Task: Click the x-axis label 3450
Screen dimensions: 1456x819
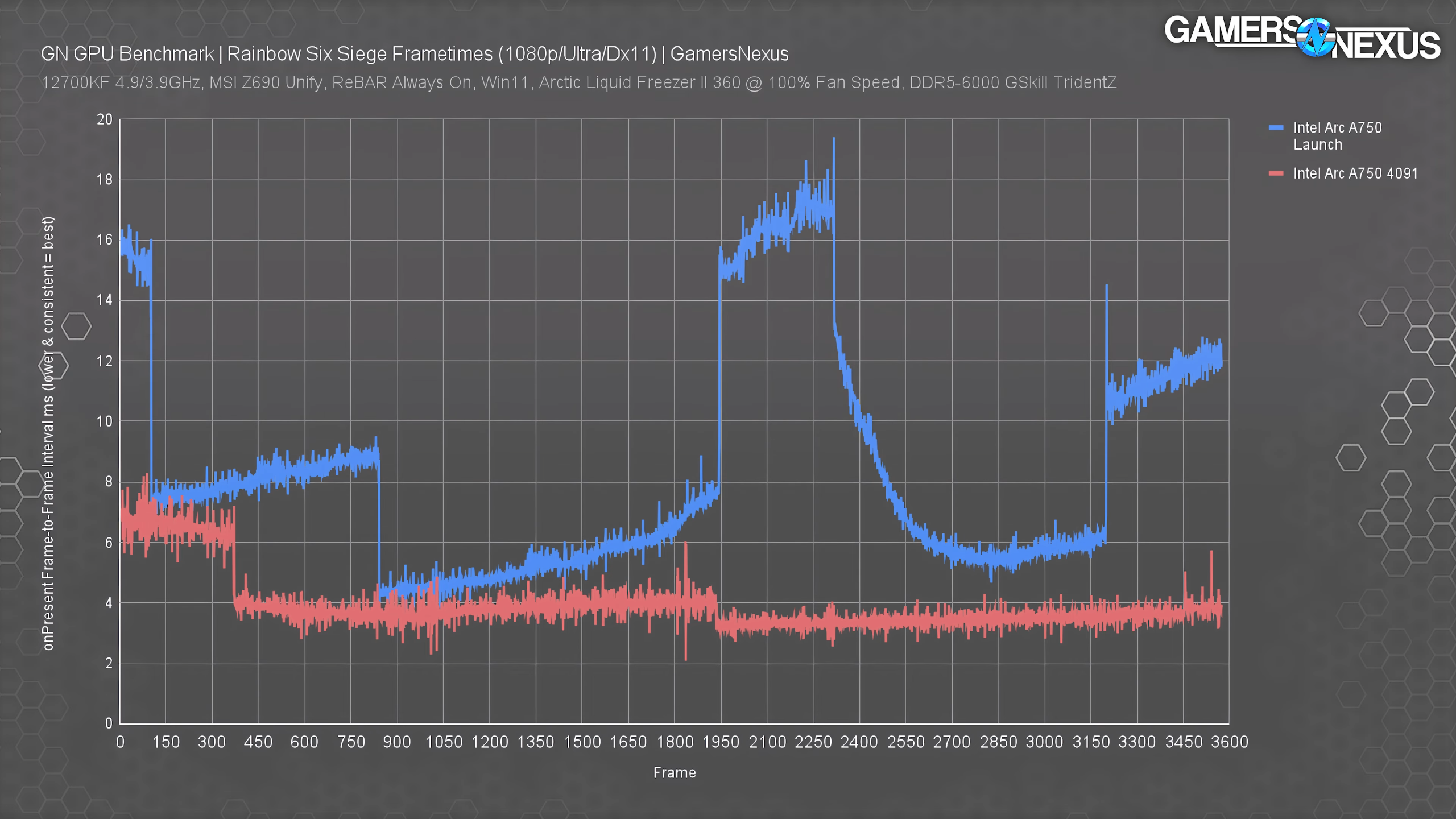Action: [1184, 742]
